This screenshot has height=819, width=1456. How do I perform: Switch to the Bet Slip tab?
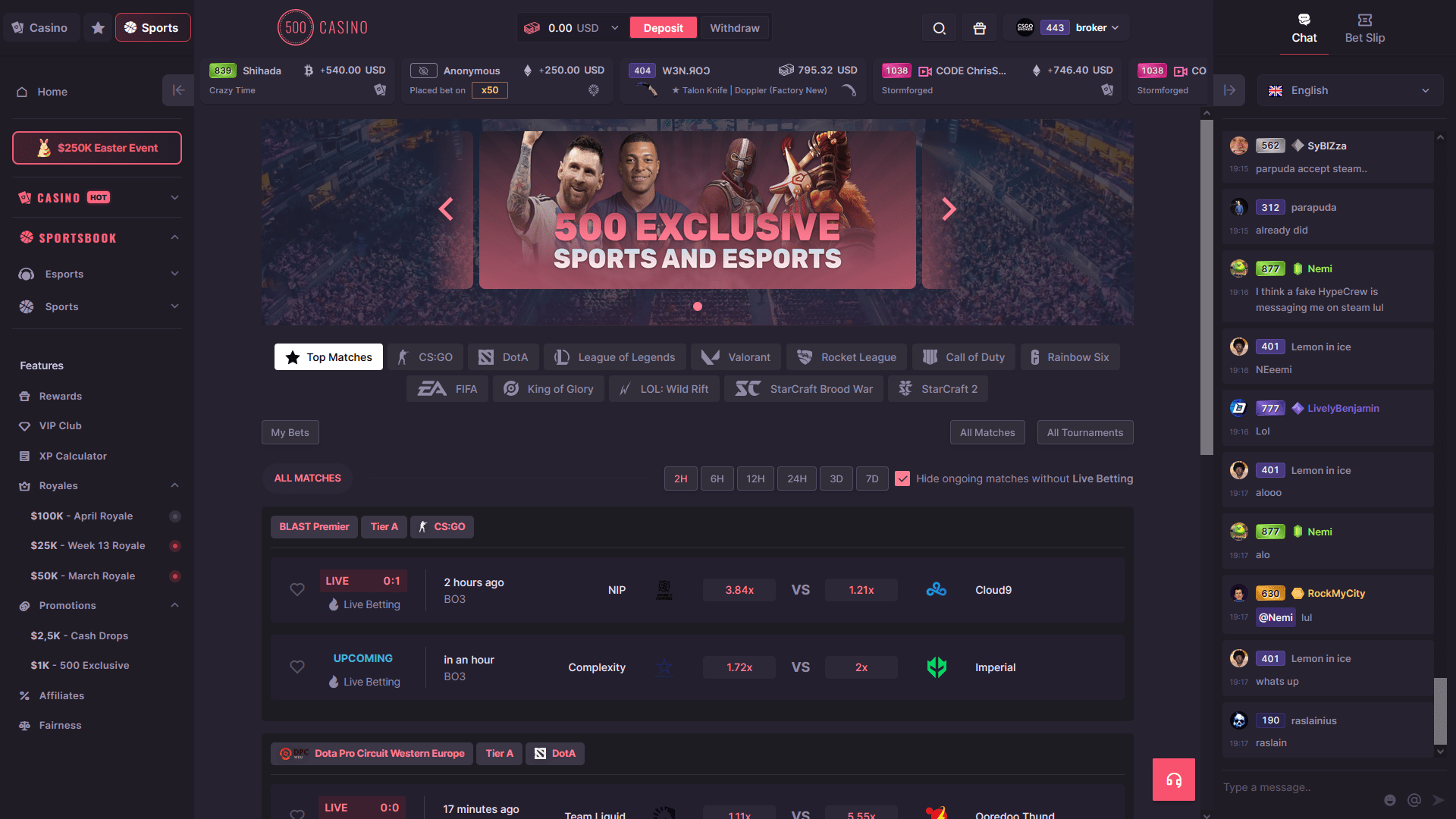[x=1364, y=28]
